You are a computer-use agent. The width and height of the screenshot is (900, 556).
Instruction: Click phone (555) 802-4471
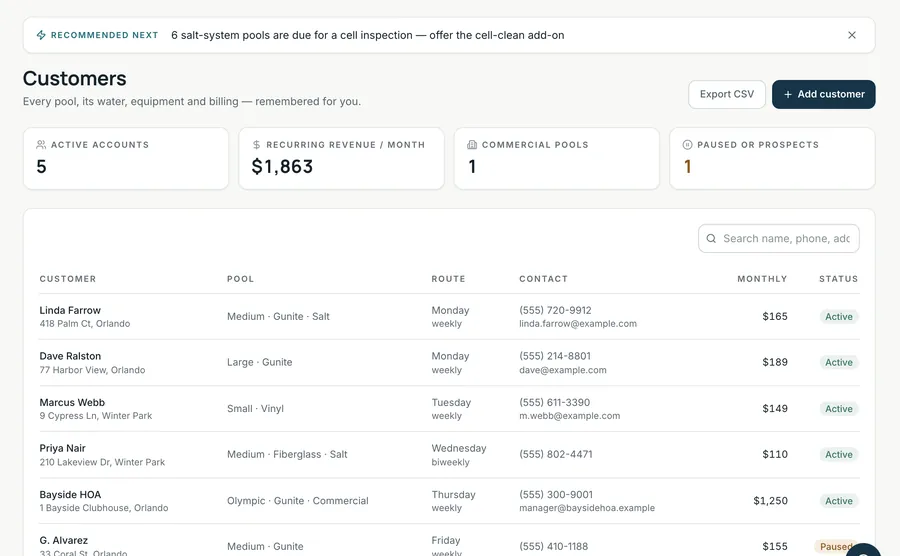click(x=556, y=454)
